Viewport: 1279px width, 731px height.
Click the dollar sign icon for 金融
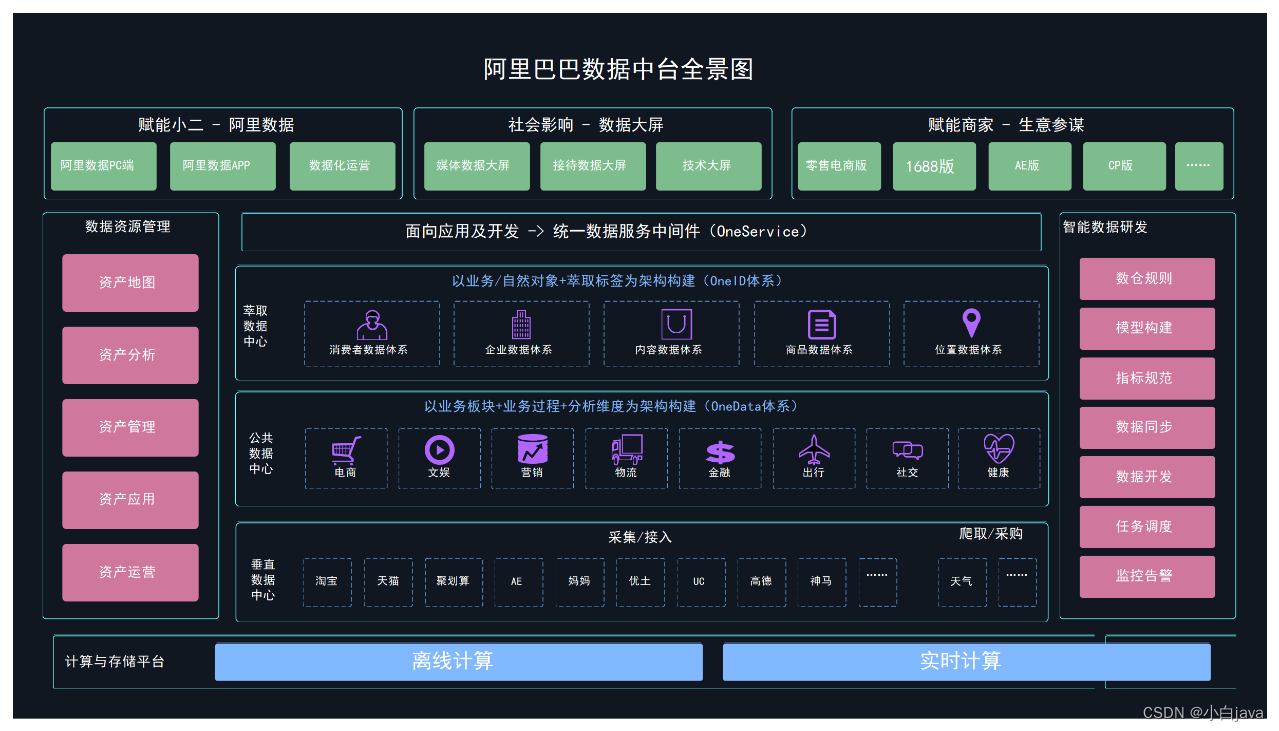(720, 453)
